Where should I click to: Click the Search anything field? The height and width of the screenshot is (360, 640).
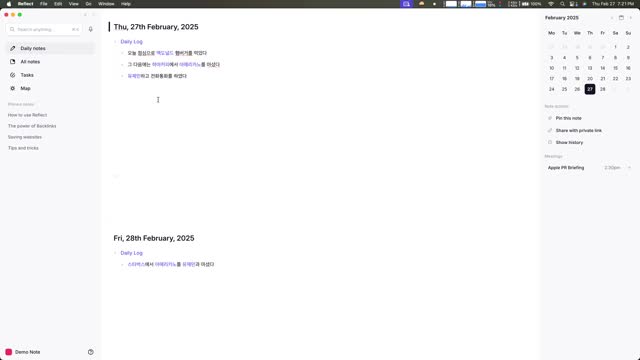click(x=44, y=29)
